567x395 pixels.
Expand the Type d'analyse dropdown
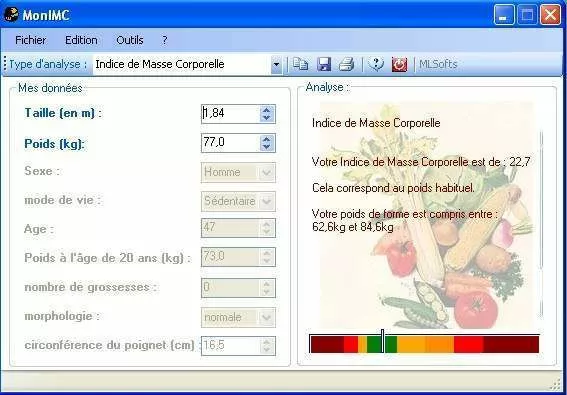tap(276, 65)
